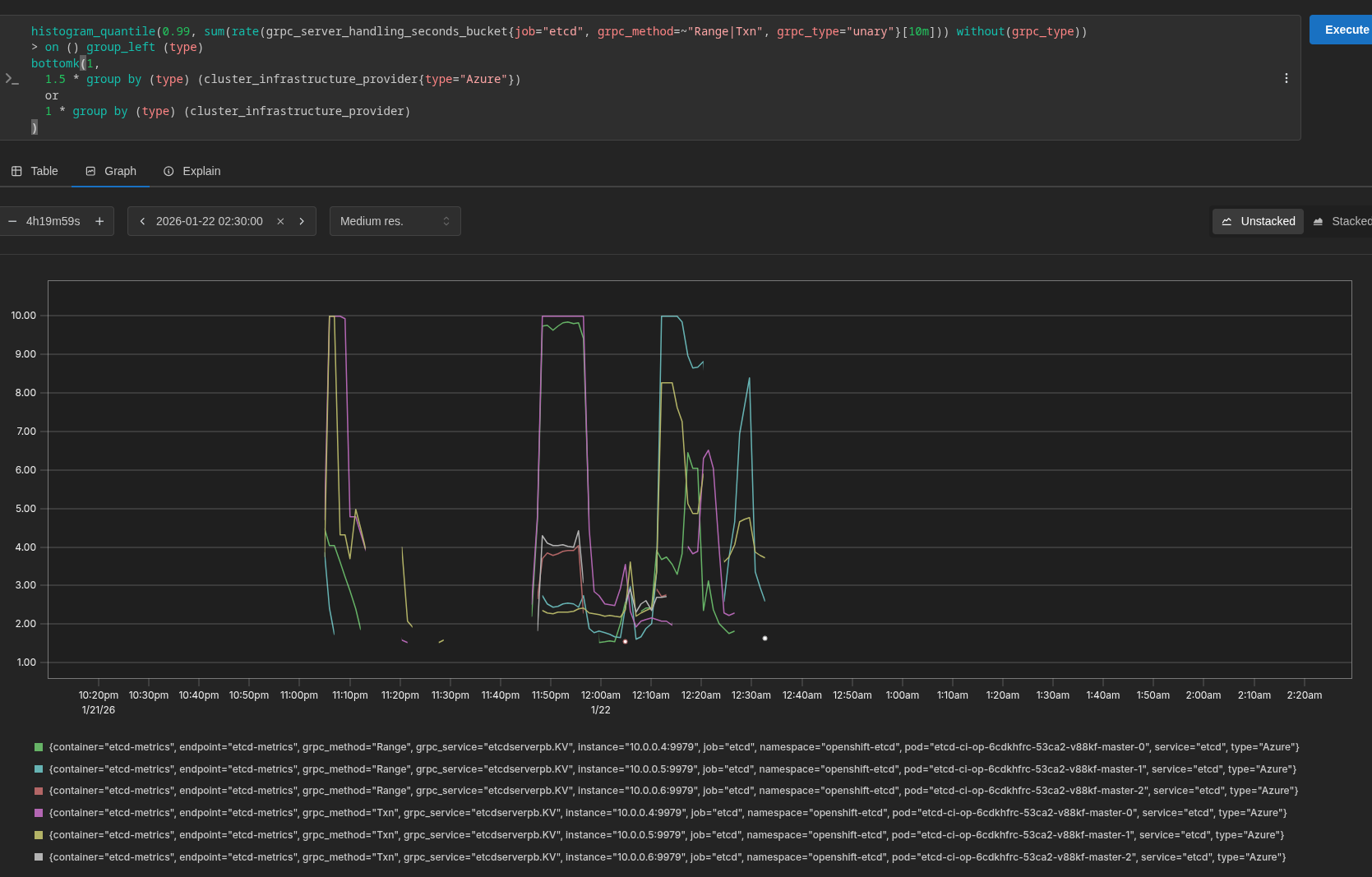Screen dimensions: 1372x877
Task: Select Unstacked graph mode
Action: click(x=1258, y=221)
